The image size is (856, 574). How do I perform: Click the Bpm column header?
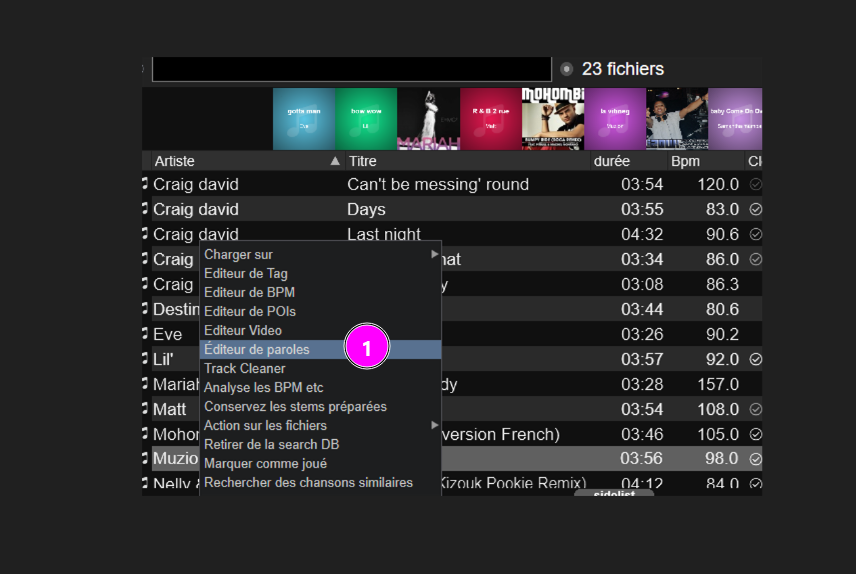point(686,161)
